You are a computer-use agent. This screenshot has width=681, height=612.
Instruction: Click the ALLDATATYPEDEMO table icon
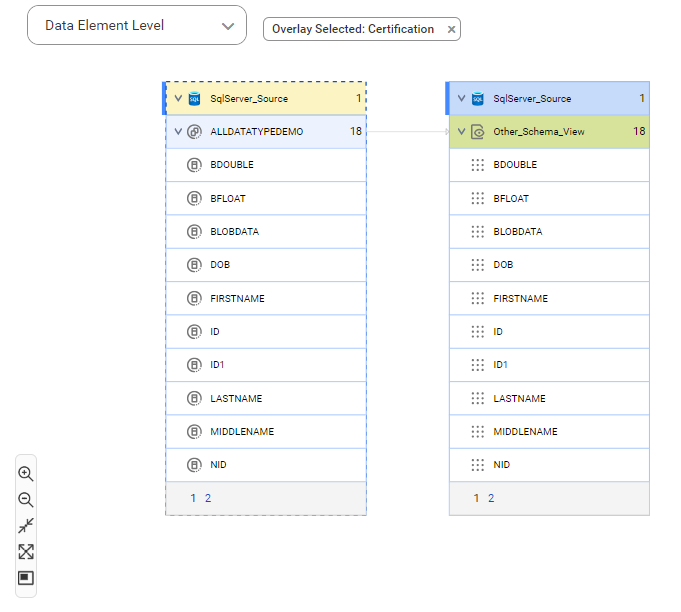194,132
